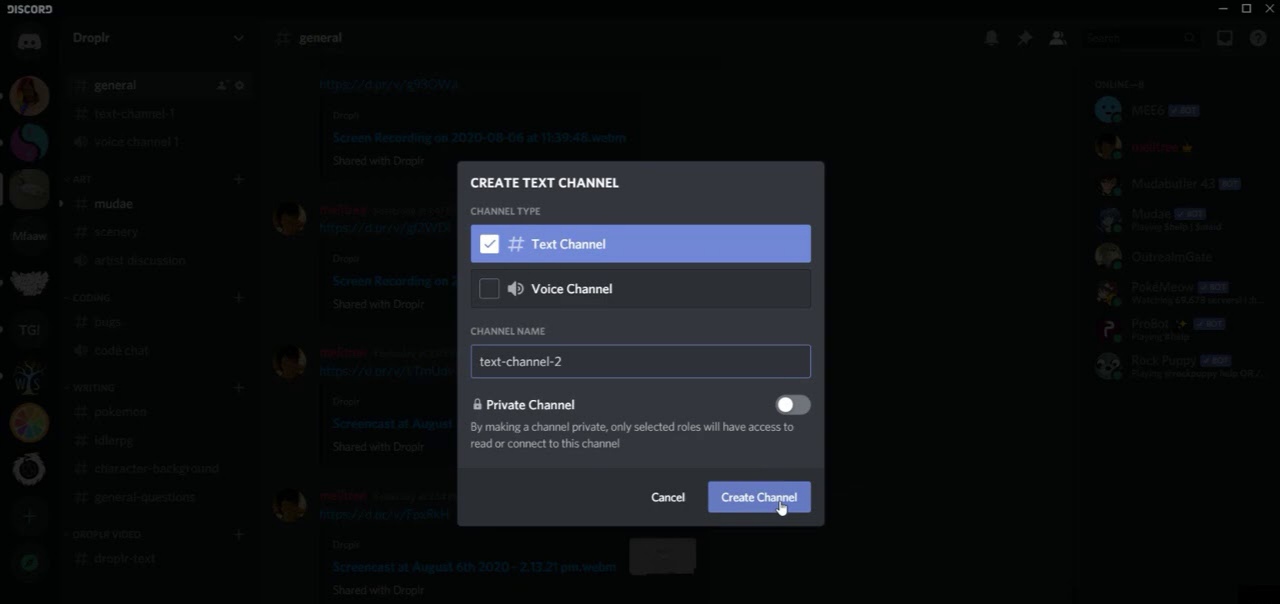
Task: Join the code chat voice channel
Action: point(158,351)
